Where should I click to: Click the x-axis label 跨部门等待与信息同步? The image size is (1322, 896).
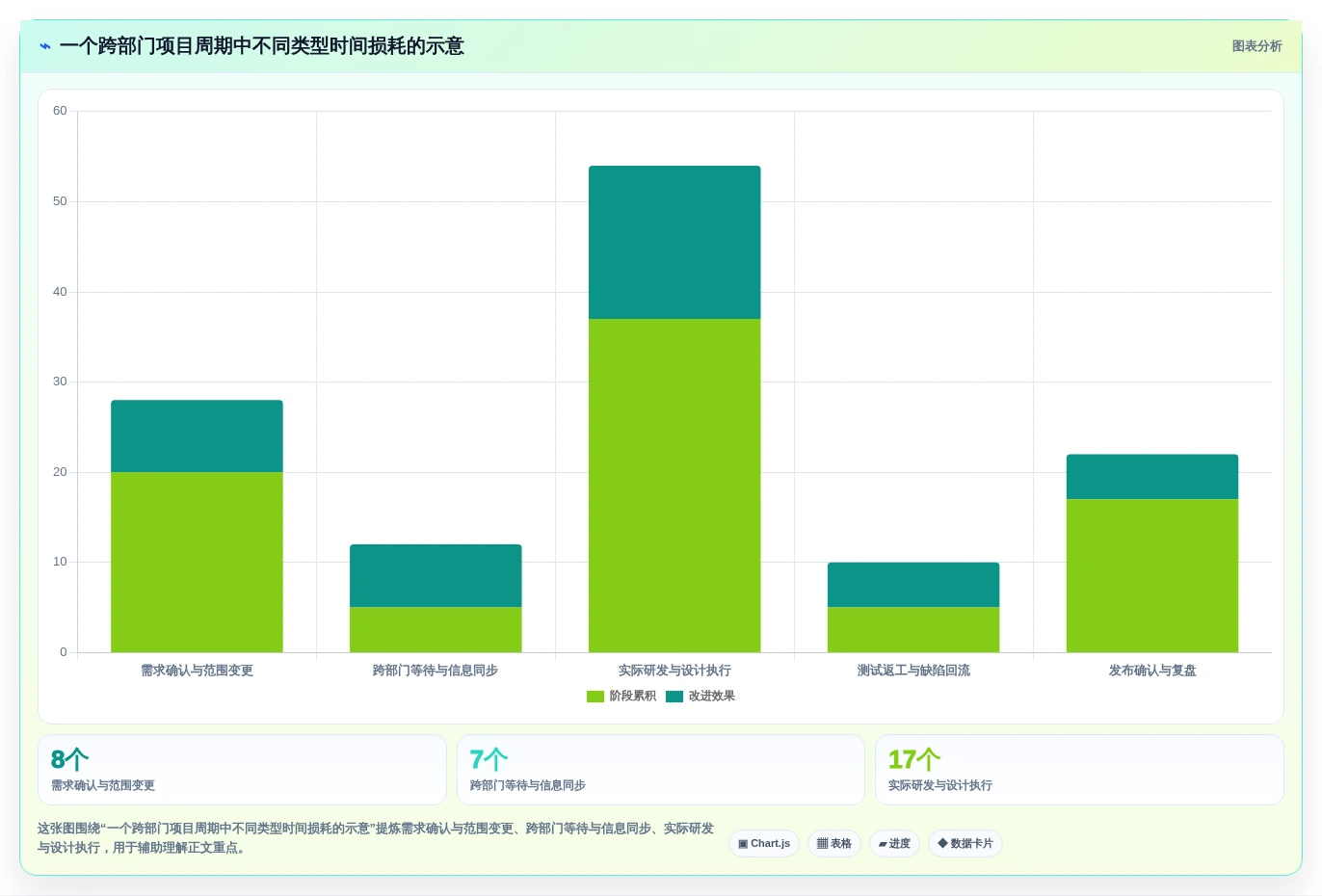point(436,671)
